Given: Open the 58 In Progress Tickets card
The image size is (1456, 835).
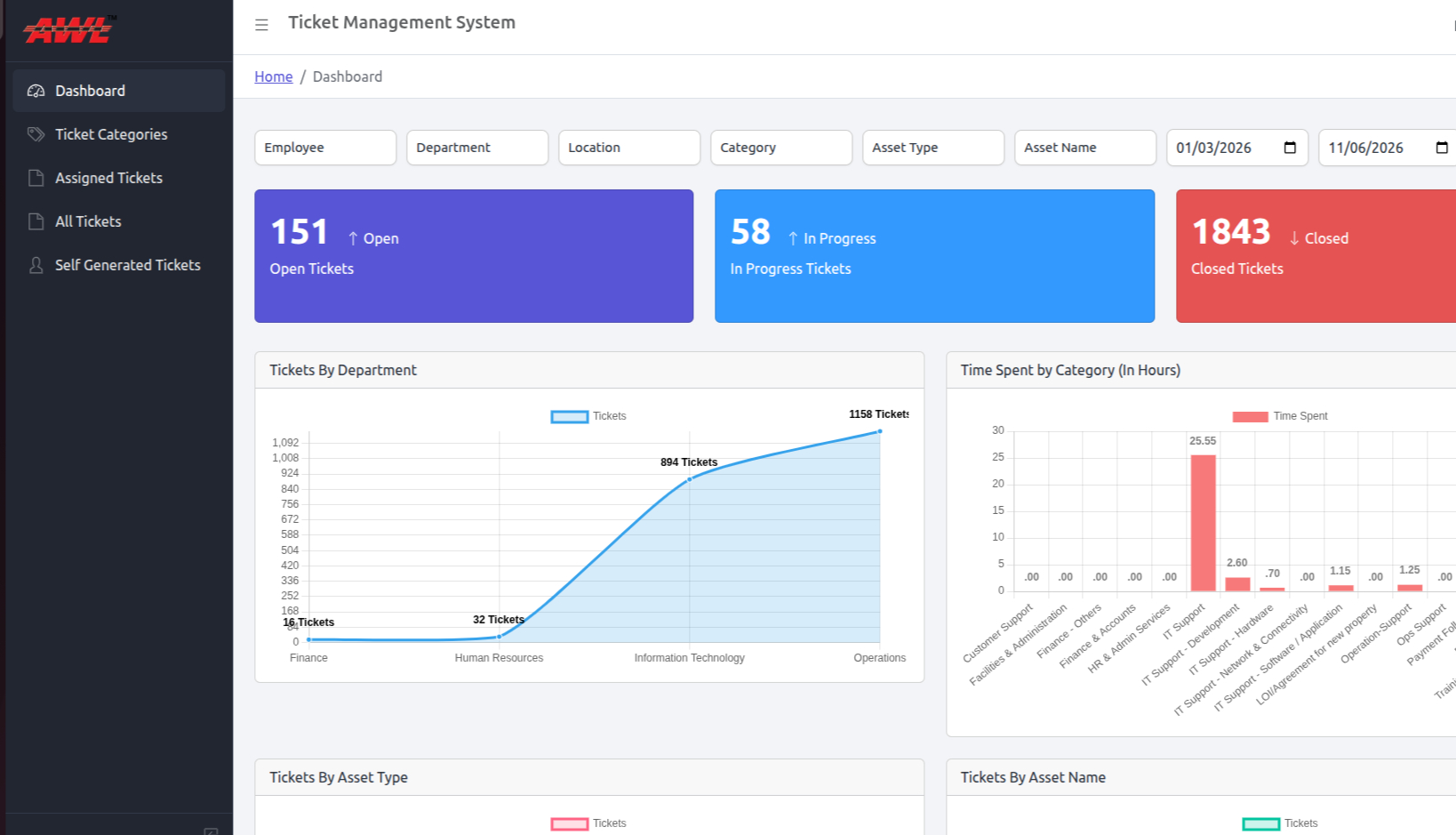Looking at the screenshot, I should (934, 256).
